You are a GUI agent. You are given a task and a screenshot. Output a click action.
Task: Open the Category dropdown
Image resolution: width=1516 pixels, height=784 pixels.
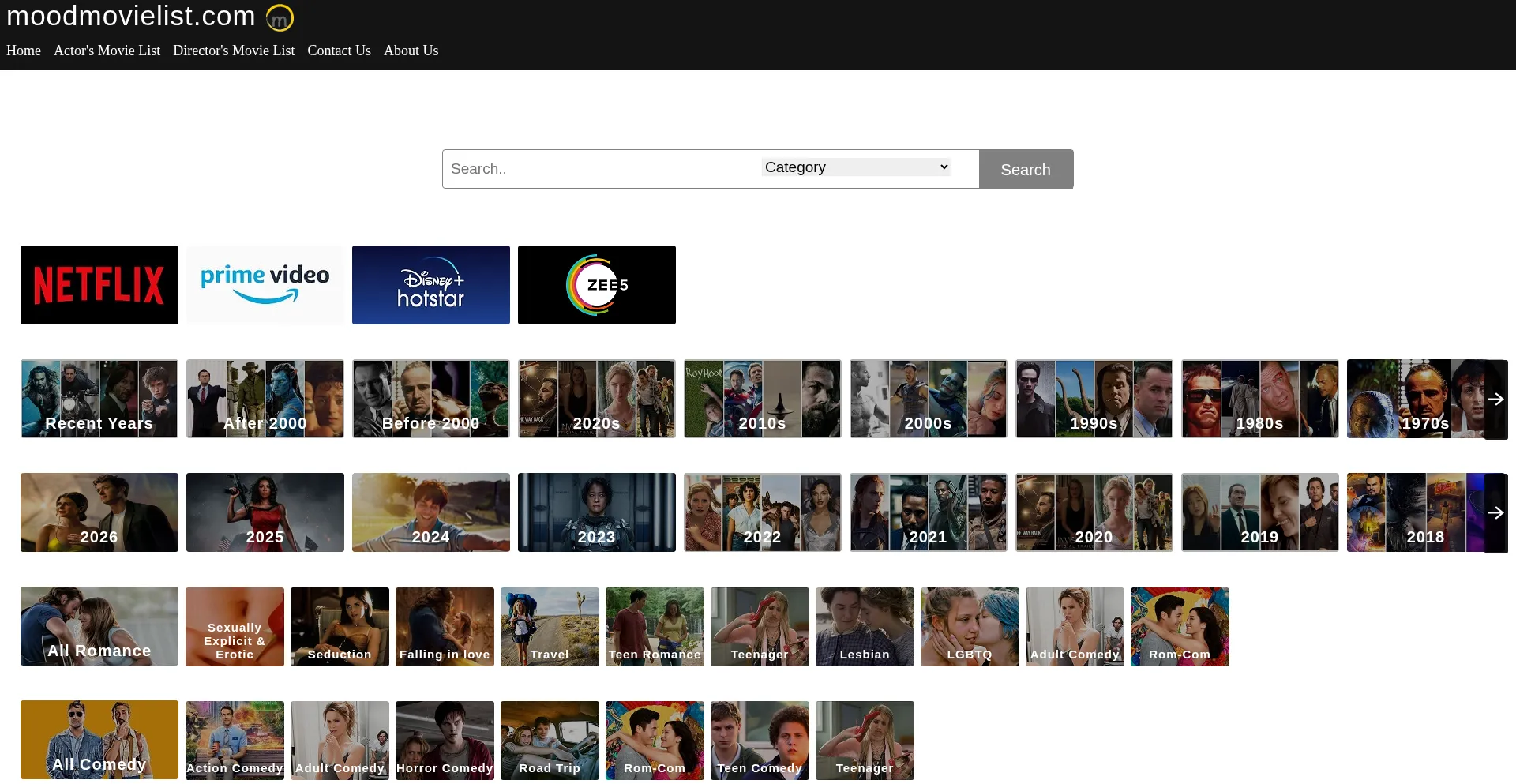(x=856, y=167)
